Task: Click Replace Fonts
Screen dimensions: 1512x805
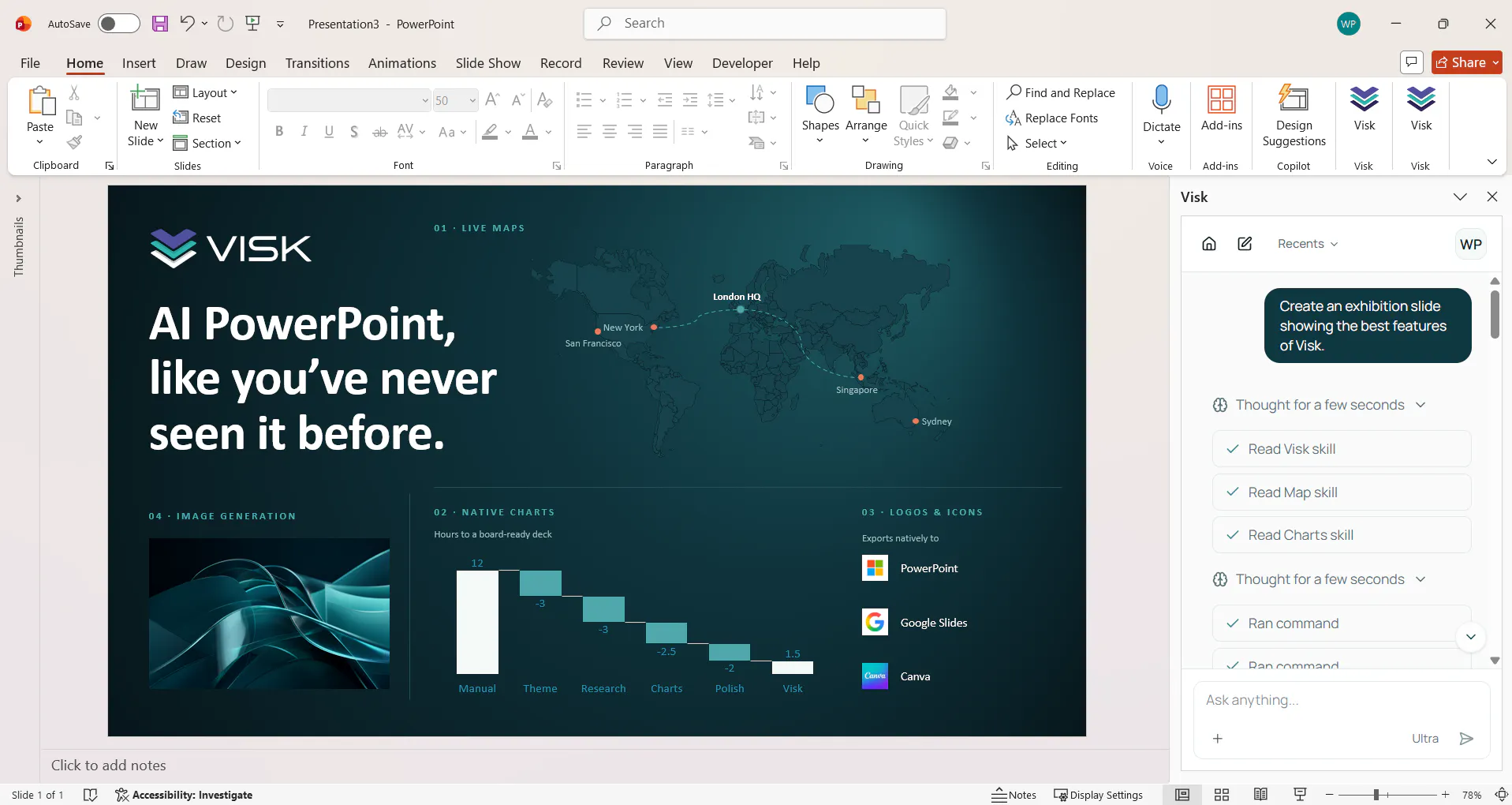Action: (x=1052, y=118)
